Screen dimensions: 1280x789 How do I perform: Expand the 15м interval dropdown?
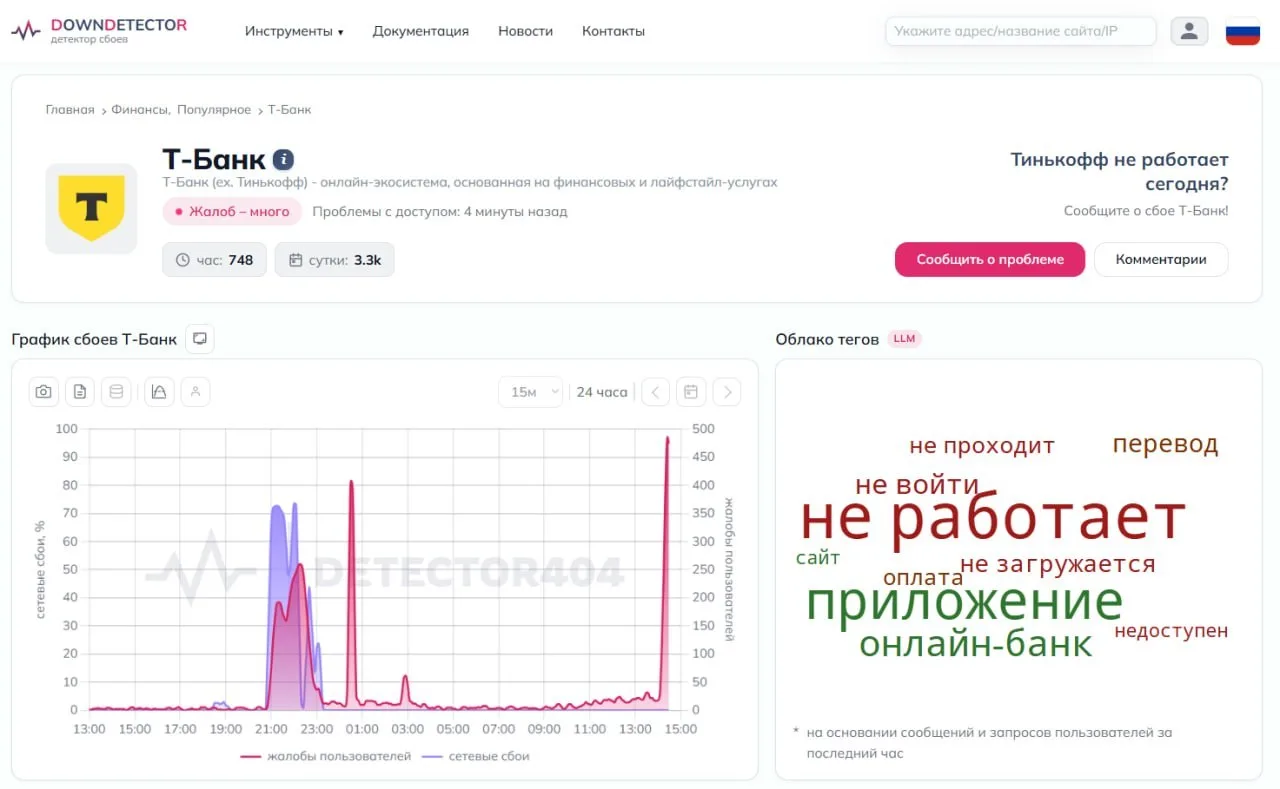[x=531, y=392]
